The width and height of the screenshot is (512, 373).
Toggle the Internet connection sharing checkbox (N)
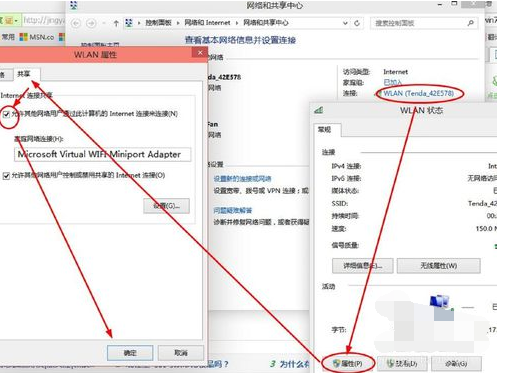[x=6, y=114]
